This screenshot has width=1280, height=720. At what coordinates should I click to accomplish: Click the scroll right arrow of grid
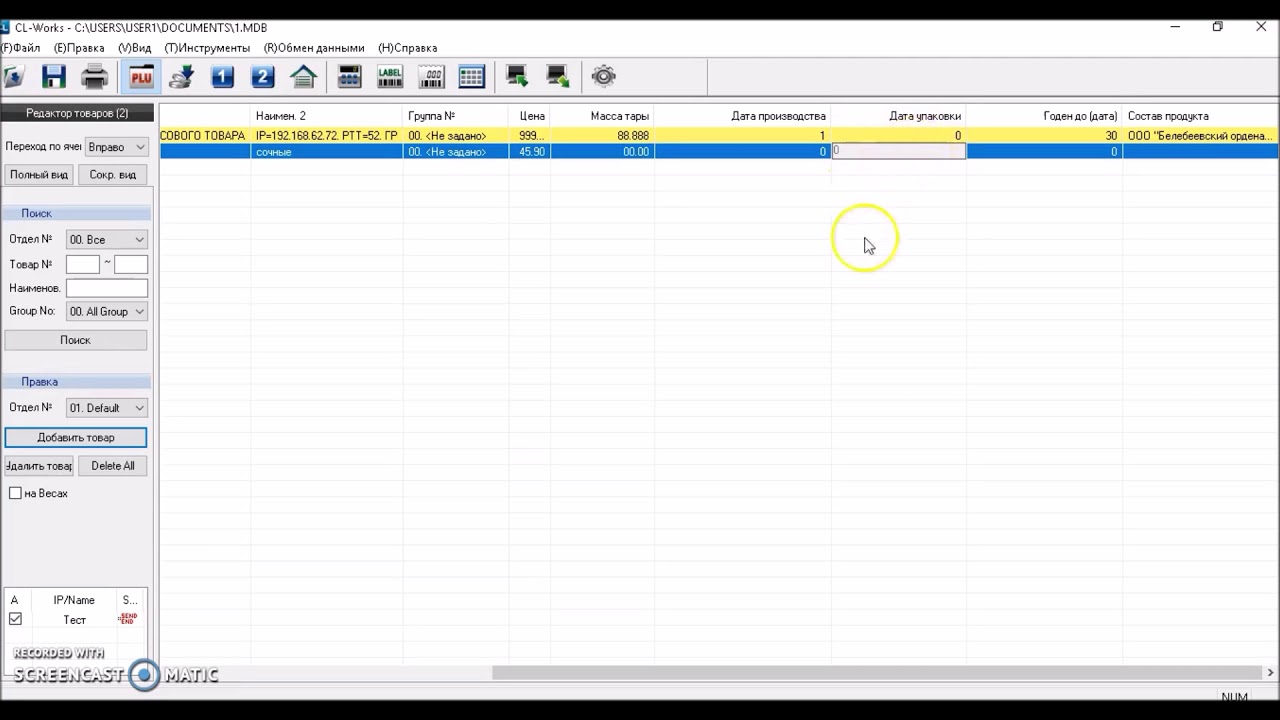(1270, 673)
